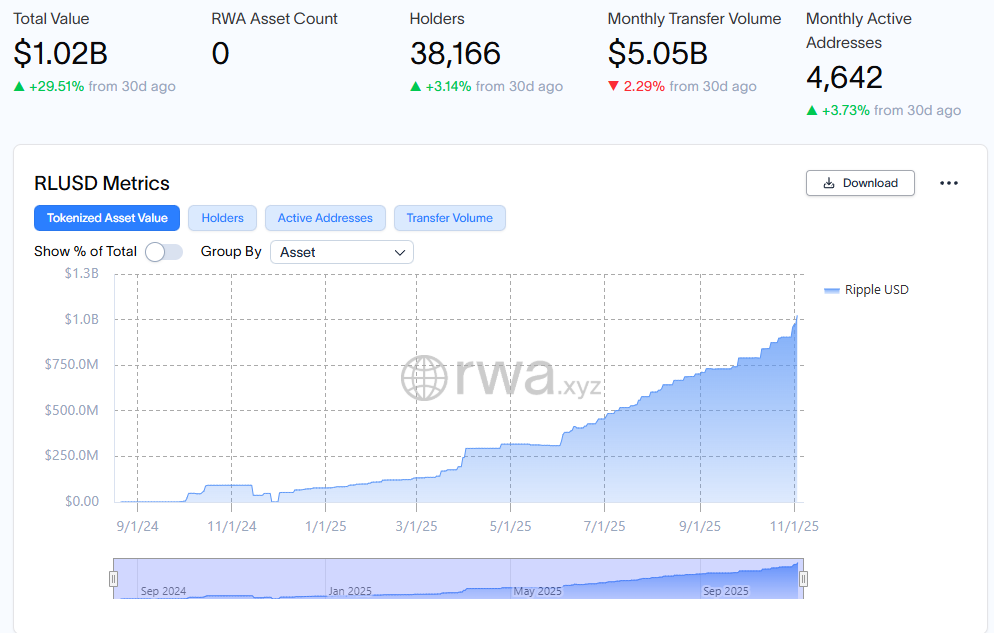
Task: Click the green increase arrow under Holders
Action: coord(416,86)
